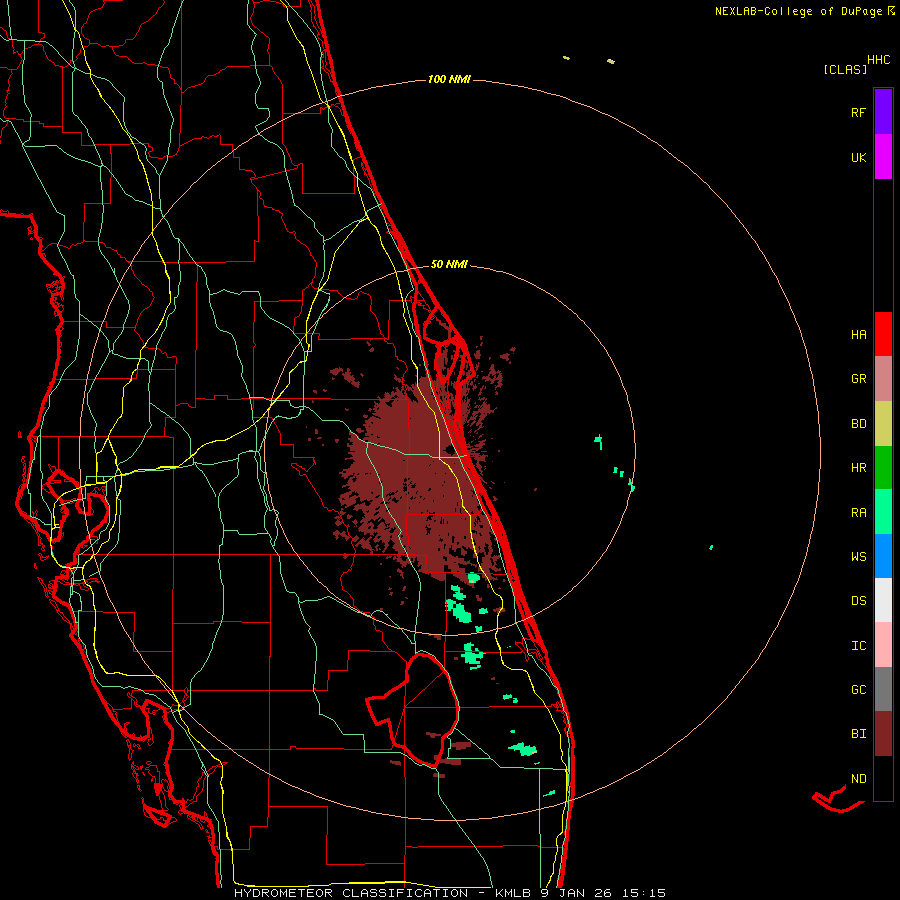
Task: Click the RF purple legend swatch
Action: click(883, 112)
